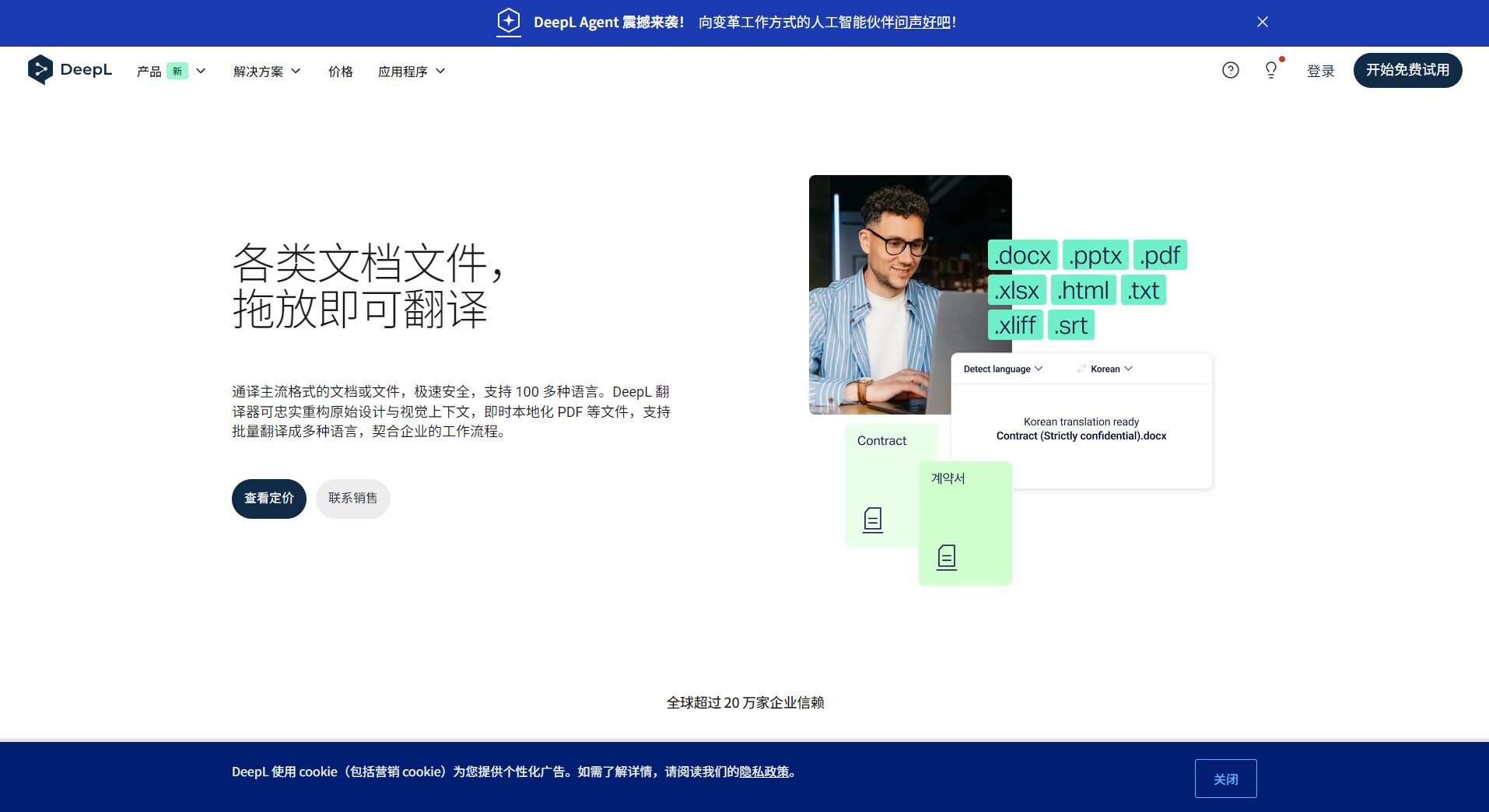Expand the 应用程序 navigation menu

(x=411, y=71)
